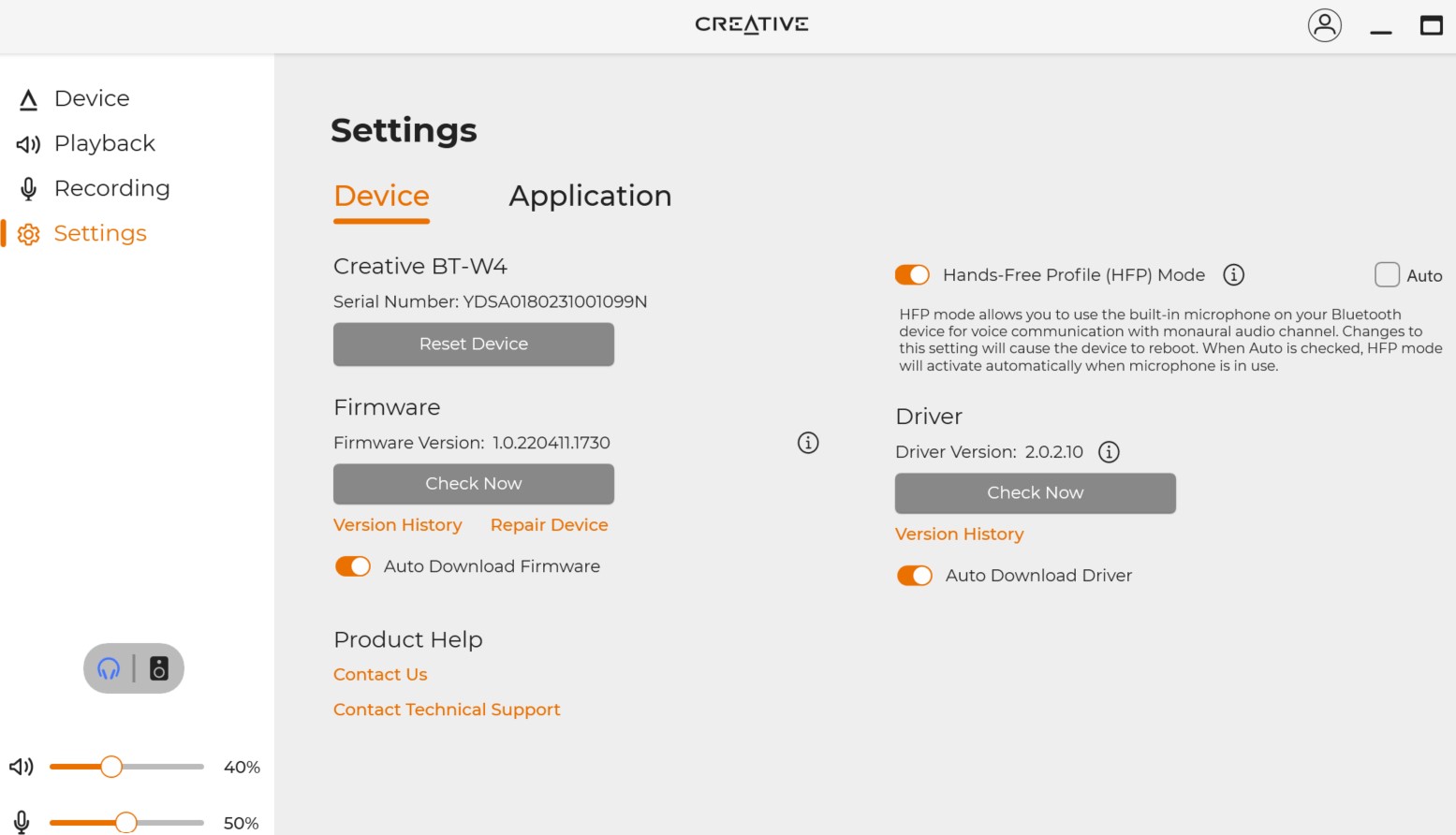Switch output to speakers icon

159,668
